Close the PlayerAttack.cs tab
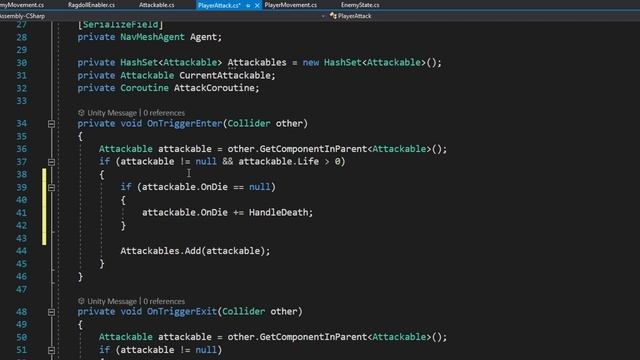This screenshot has width=640, height=360. click(x=257, y=5)
